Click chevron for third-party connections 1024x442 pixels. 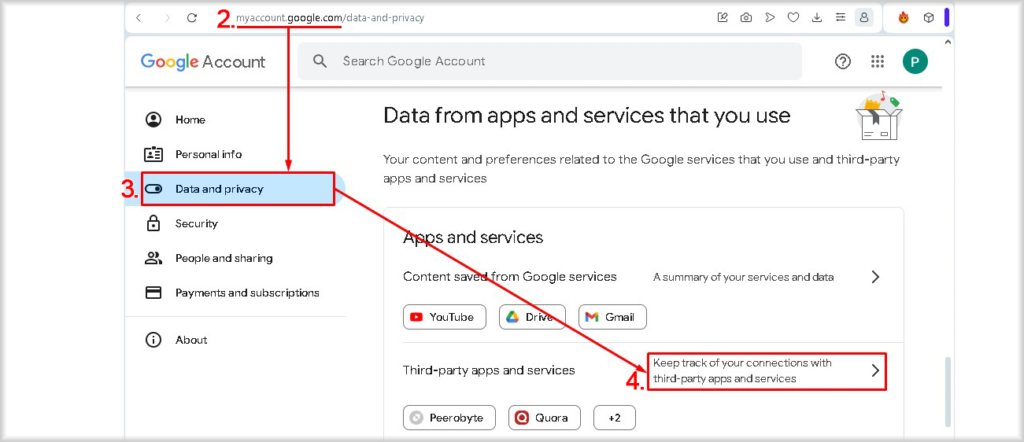876,371
